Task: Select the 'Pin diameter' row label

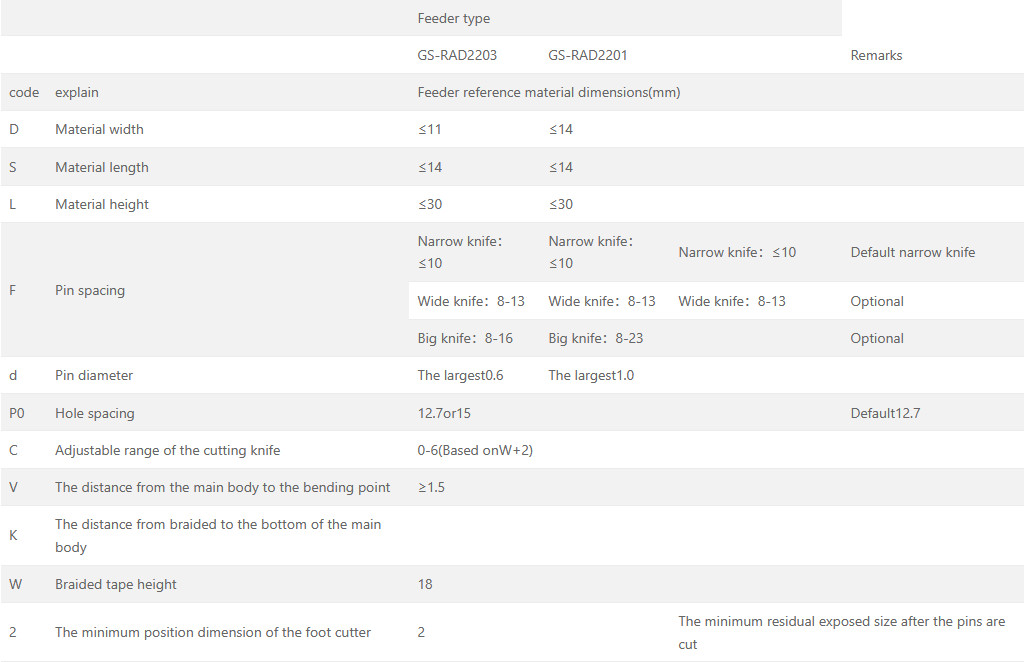Action: pyautogui.click(x=94, y=376)
